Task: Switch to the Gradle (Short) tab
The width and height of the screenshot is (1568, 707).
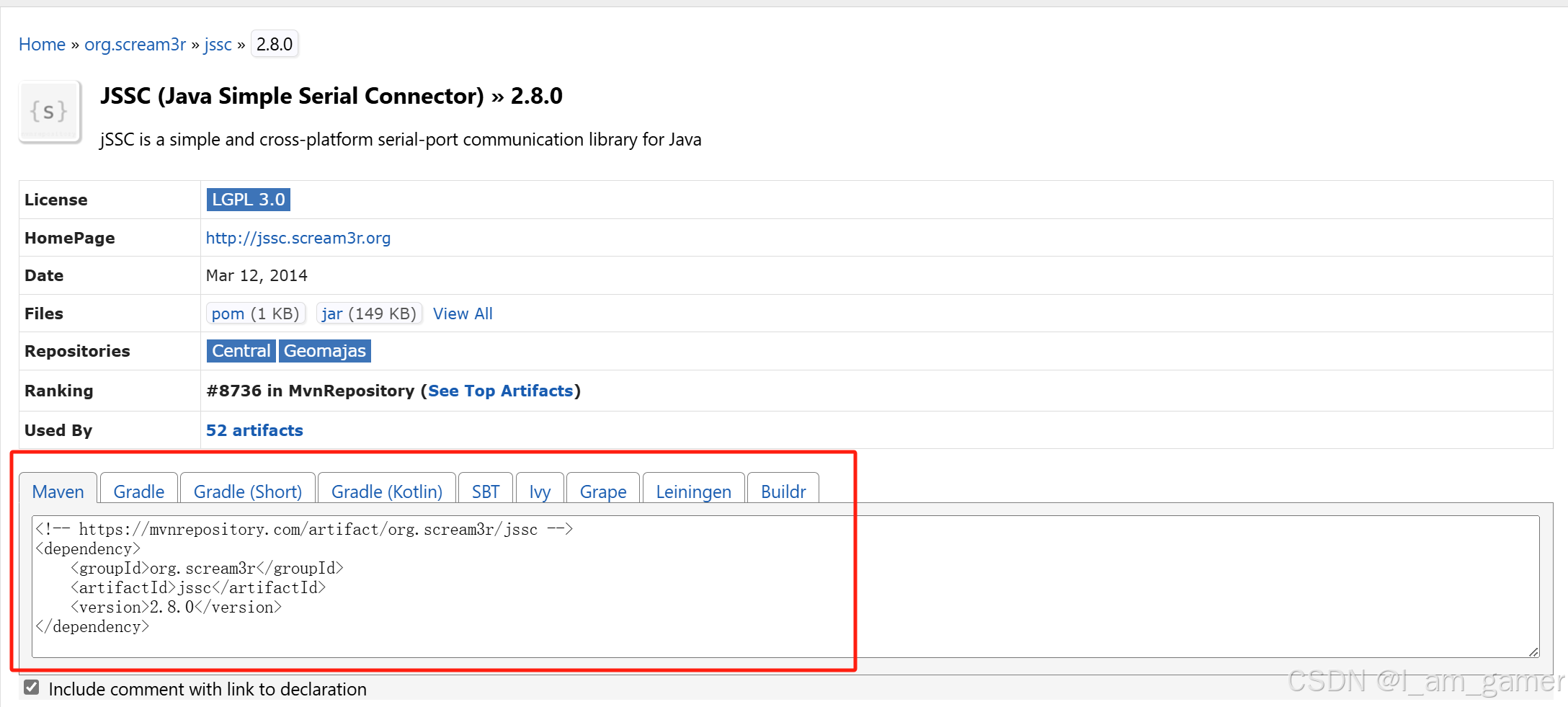Action: coord(248,489)
